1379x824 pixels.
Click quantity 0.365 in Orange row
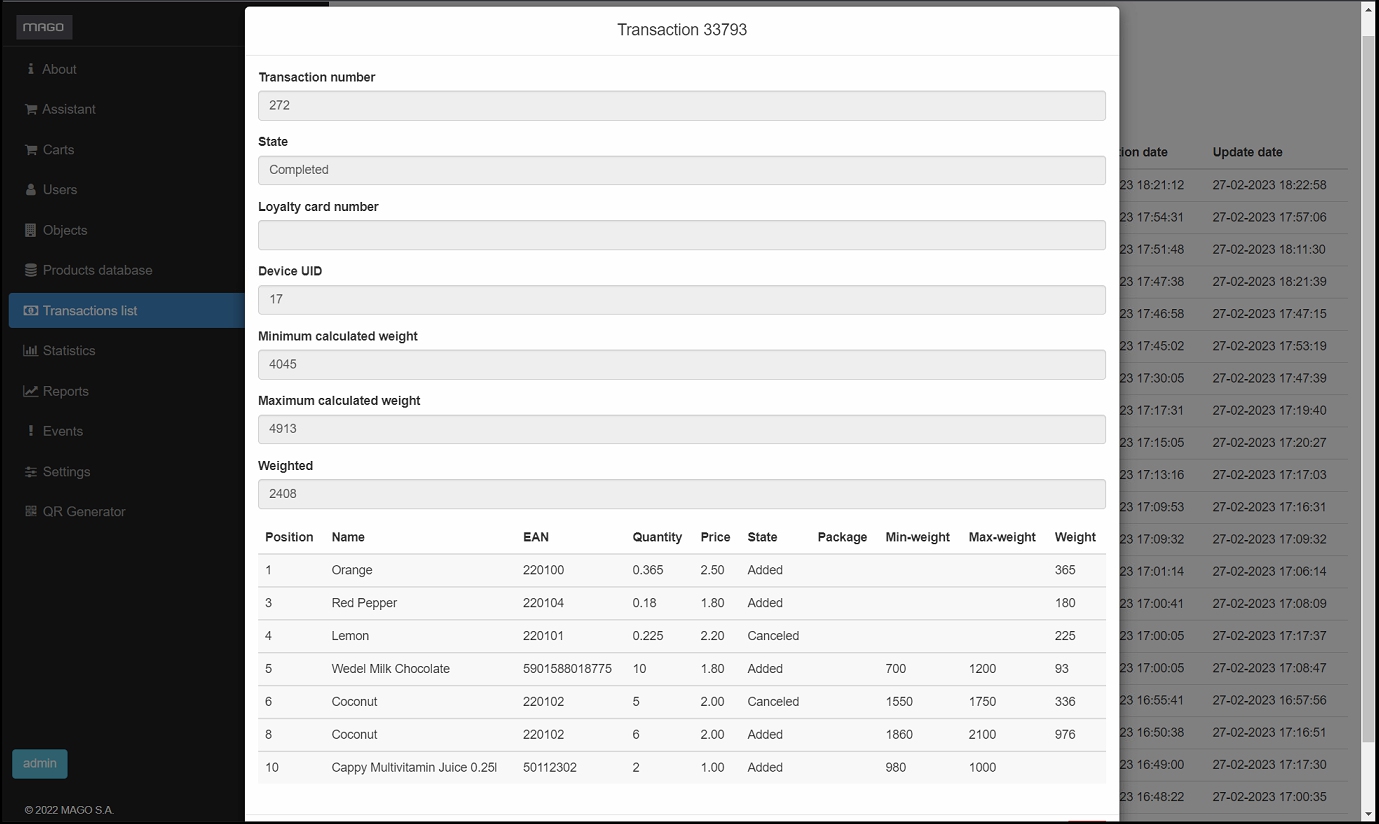point(648,570)
